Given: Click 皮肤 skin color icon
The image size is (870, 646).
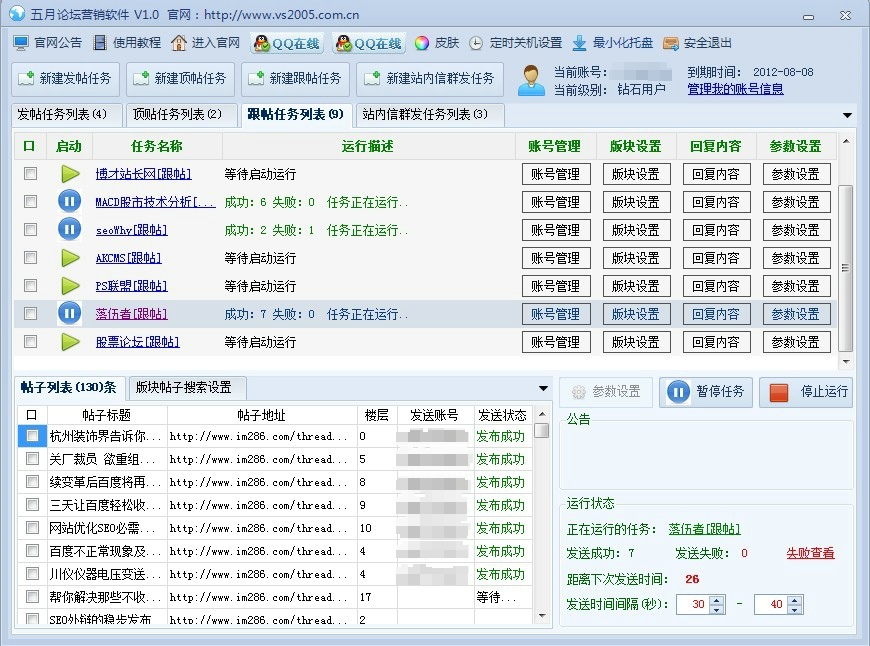Looking at the screenshot, I should tap(422, 43).
